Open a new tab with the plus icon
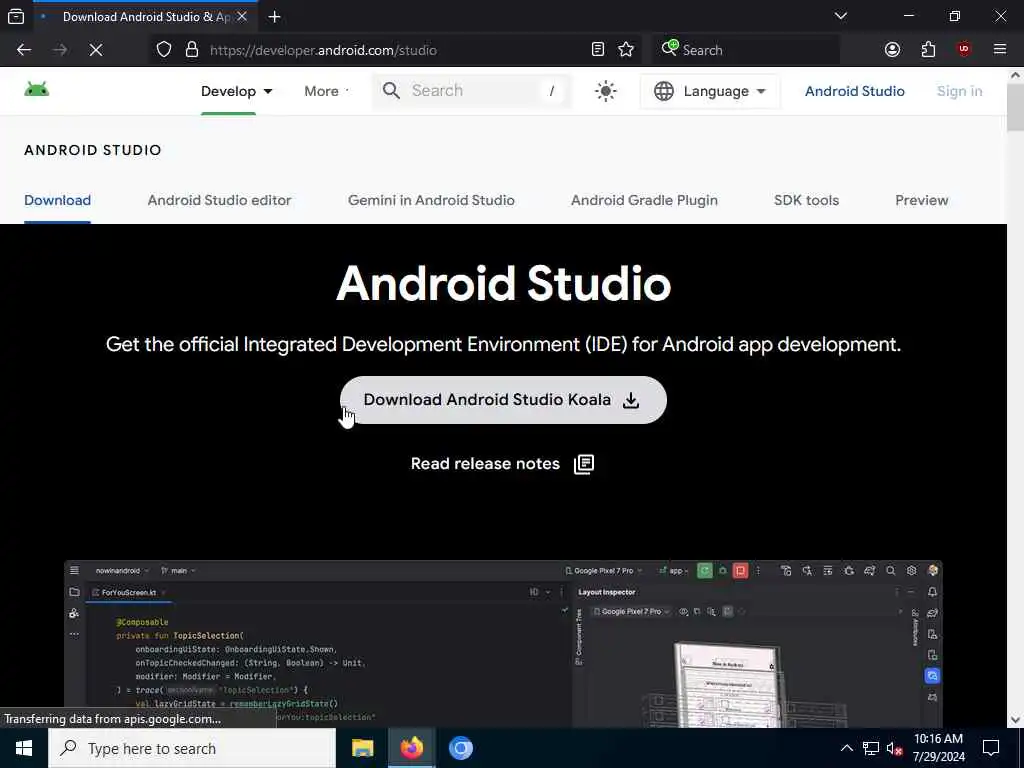The height and width of the screenshot is (768, 1024). [x=275, y=17]
